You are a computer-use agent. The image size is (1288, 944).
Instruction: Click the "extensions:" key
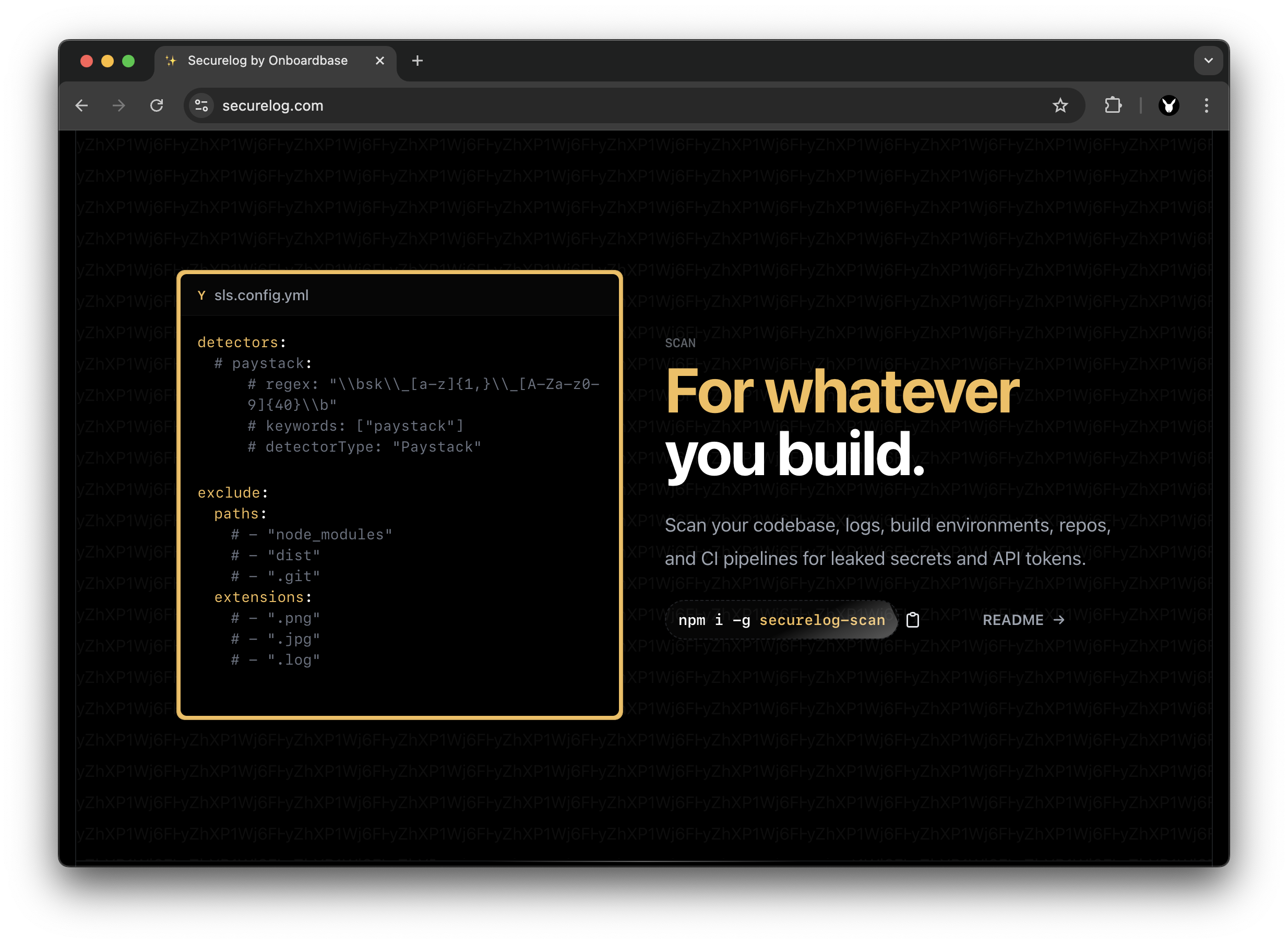(x=264, y=597)
